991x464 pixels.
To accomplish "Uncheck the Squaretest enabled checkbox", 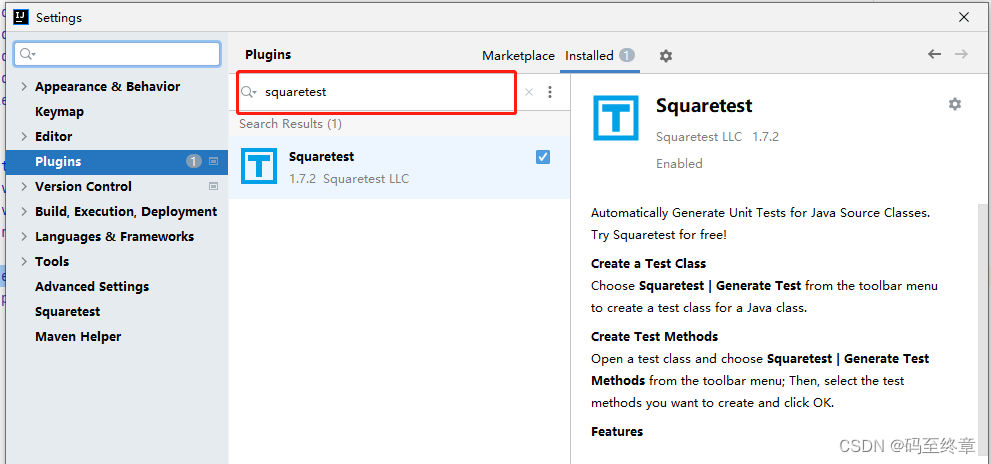I will tap(543, 157).
